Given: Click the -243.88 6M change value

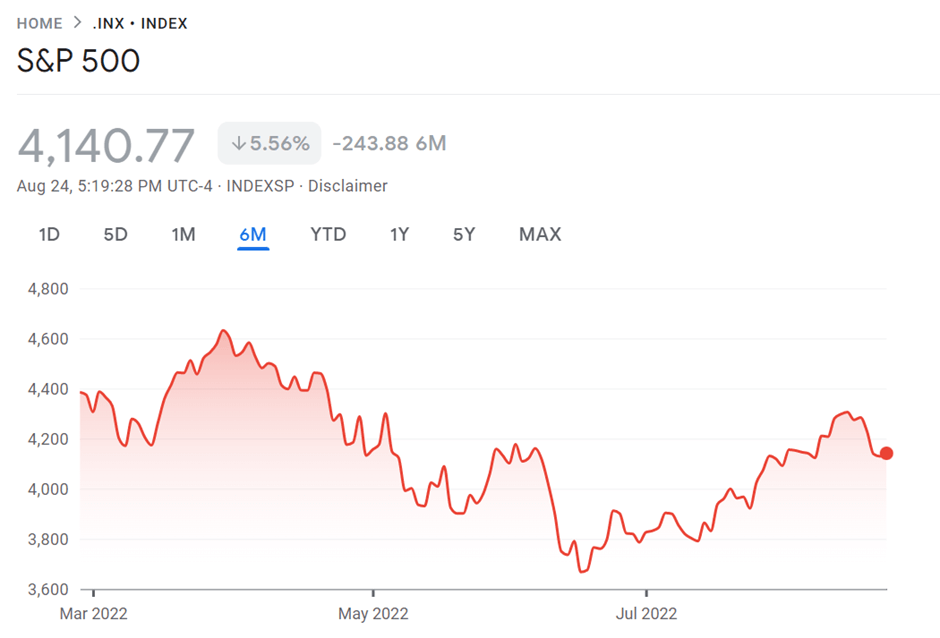Looking at the screenshot, I should point(388,143).
